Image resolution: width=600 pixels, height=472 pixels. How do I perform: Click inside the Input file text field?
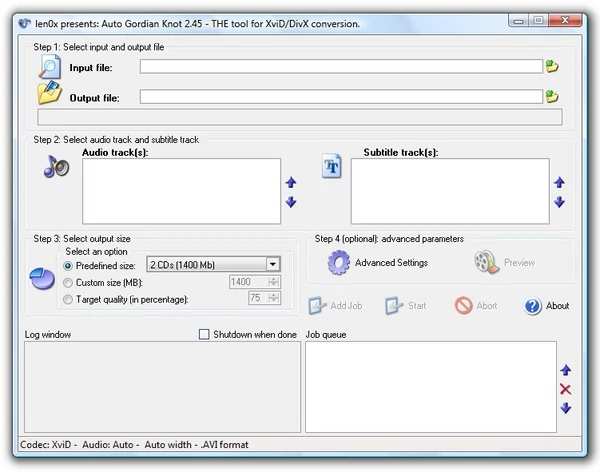[341, 66]
